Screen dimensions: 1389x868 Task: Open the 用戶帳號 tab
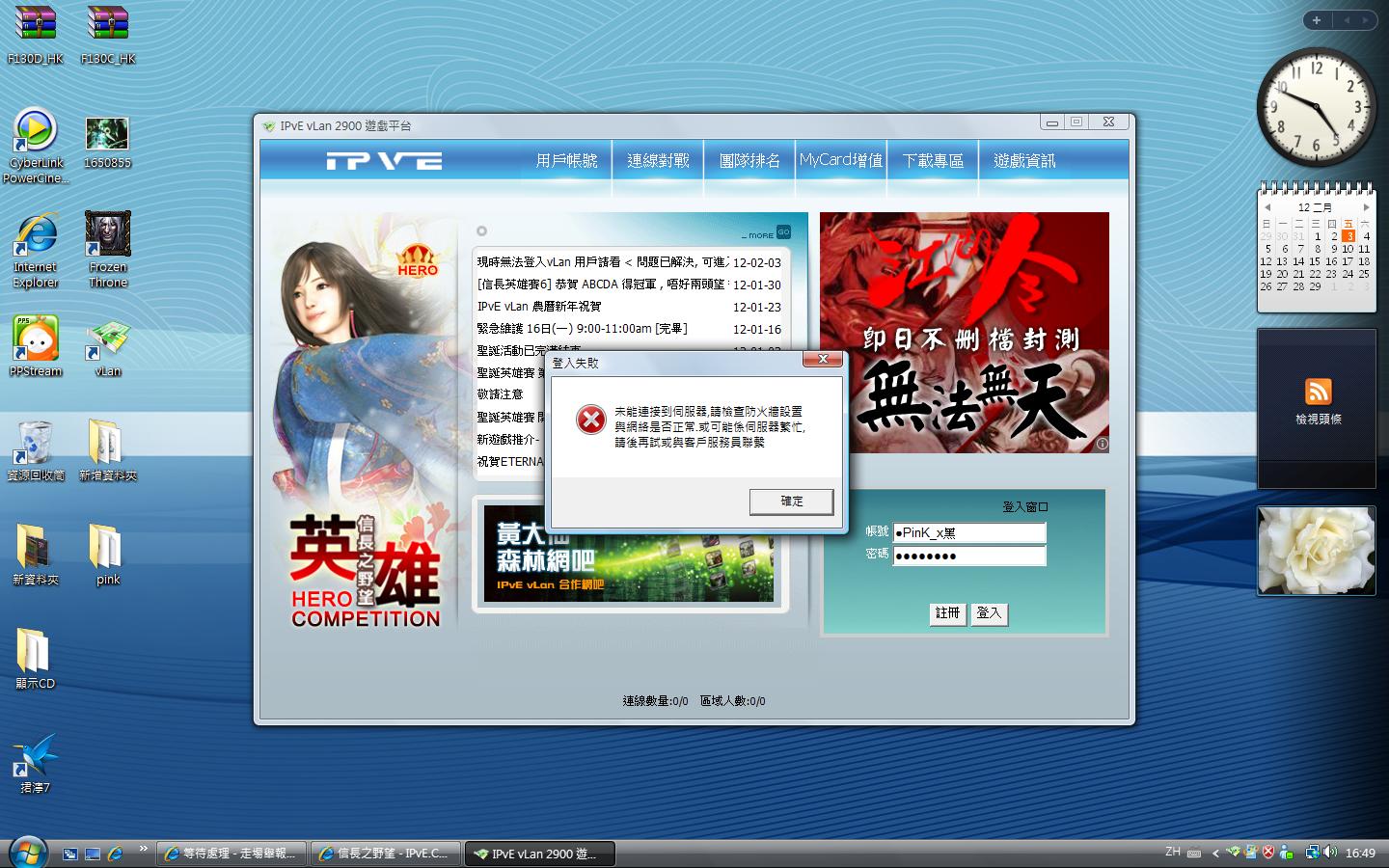click(566, 161)
